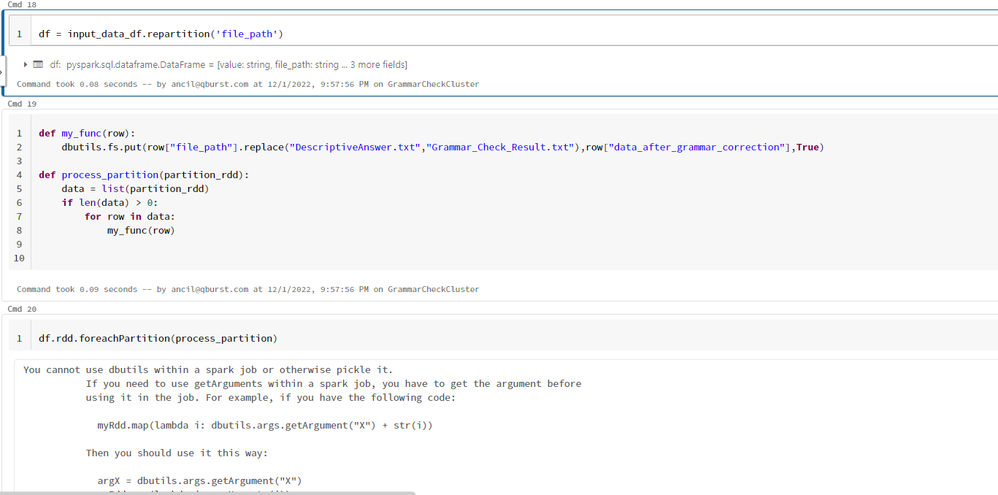998x495 pixels.
Task: Click the empty line 9 in Cmd 19
Action: click(x=200, y=244)
